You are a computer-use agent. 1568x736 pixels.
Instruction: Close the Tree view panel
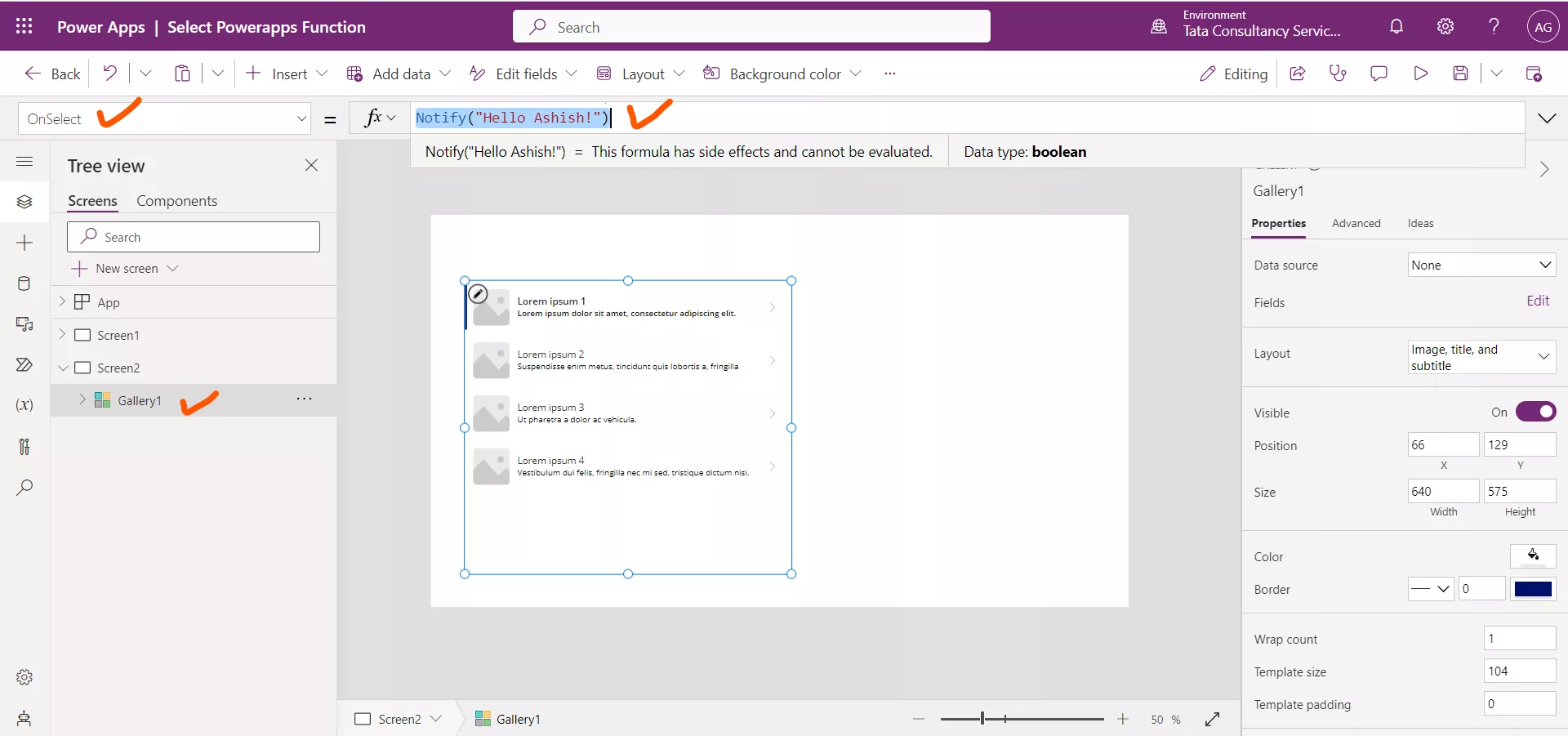click(x=311, y=165)
